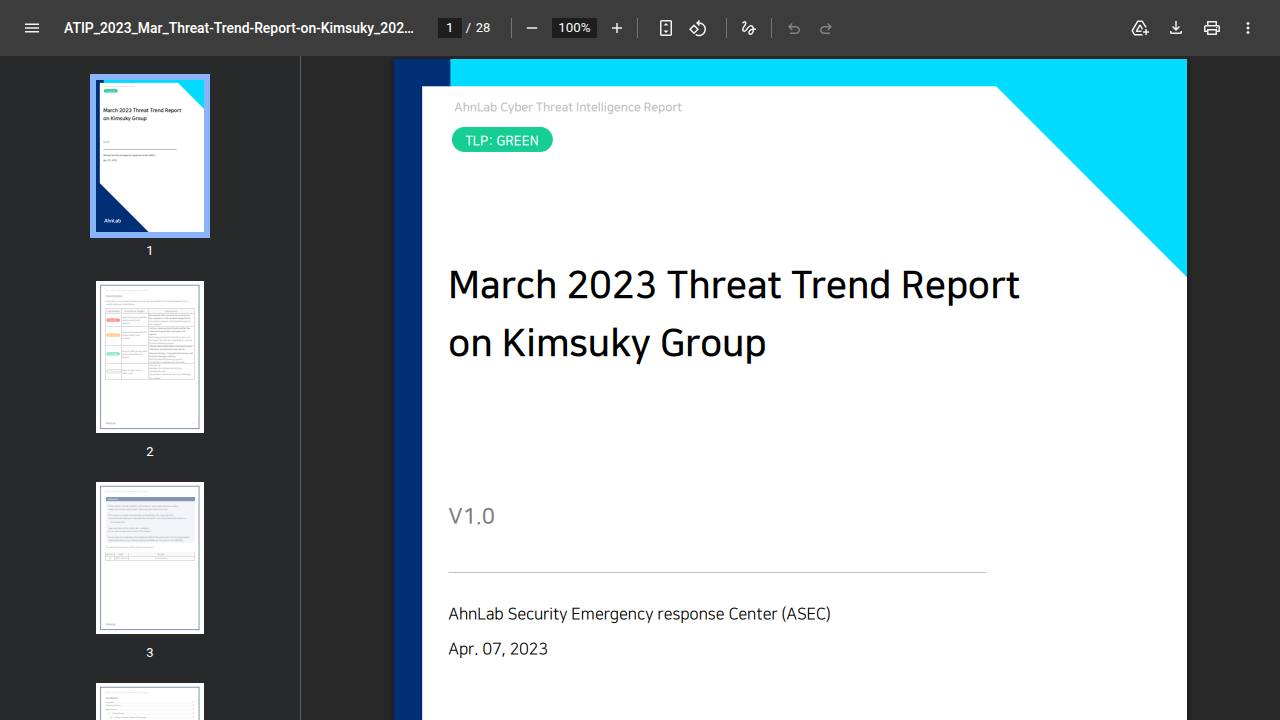Open the more actions menu
This screenshot has height=720, width=1280.
pos(1248,28)
